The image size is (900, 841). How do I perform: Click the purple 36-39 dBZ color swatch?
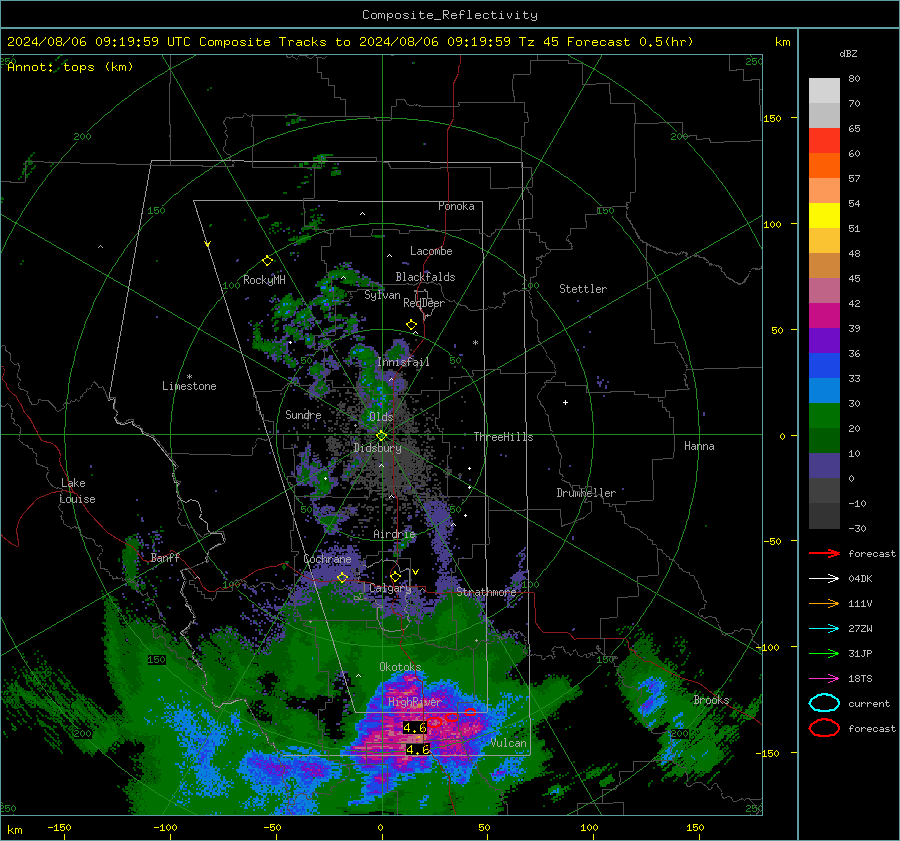tap(824, 340)
